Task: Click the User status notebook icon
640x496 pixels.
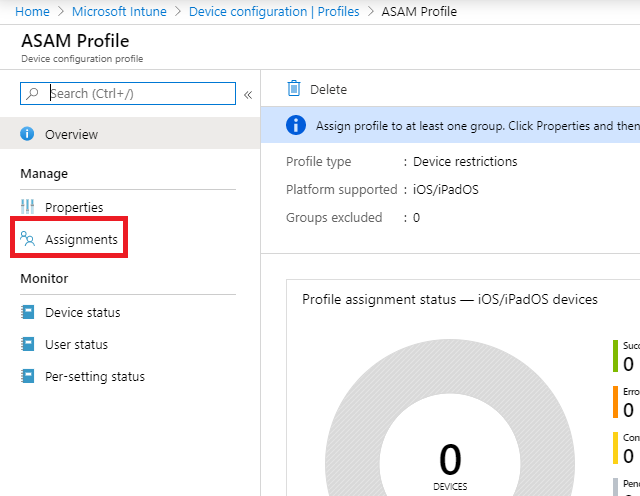Action: click(x=27, y=344)
